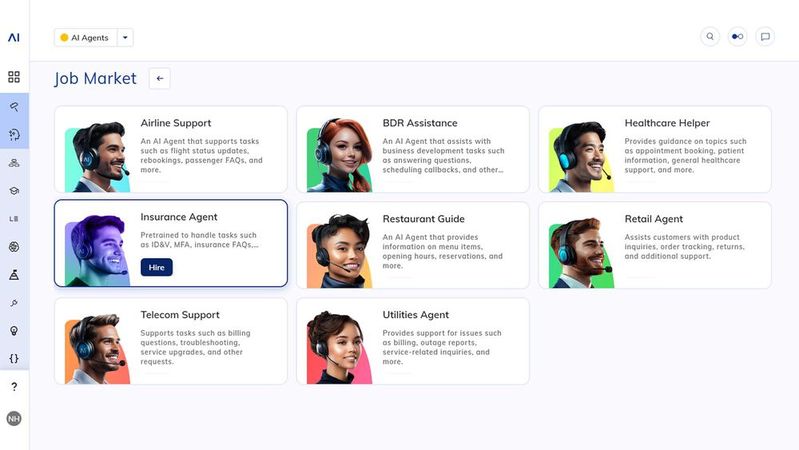The image size is (799, 450).
Task: Open the job market hiring sidebar icon
Action: tap(14, 107)
